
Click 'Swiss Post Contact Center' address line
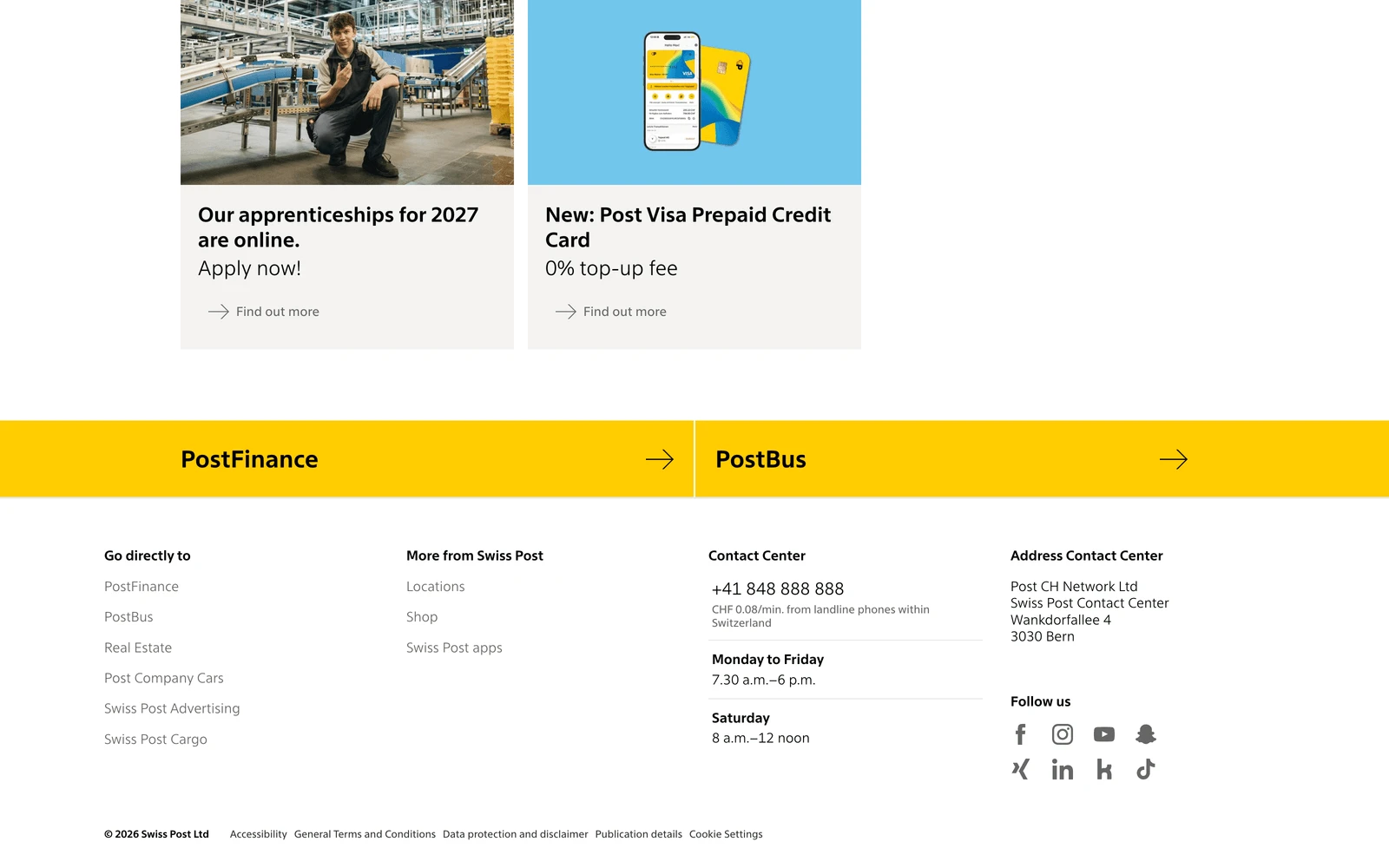[x=1089, y=603]
